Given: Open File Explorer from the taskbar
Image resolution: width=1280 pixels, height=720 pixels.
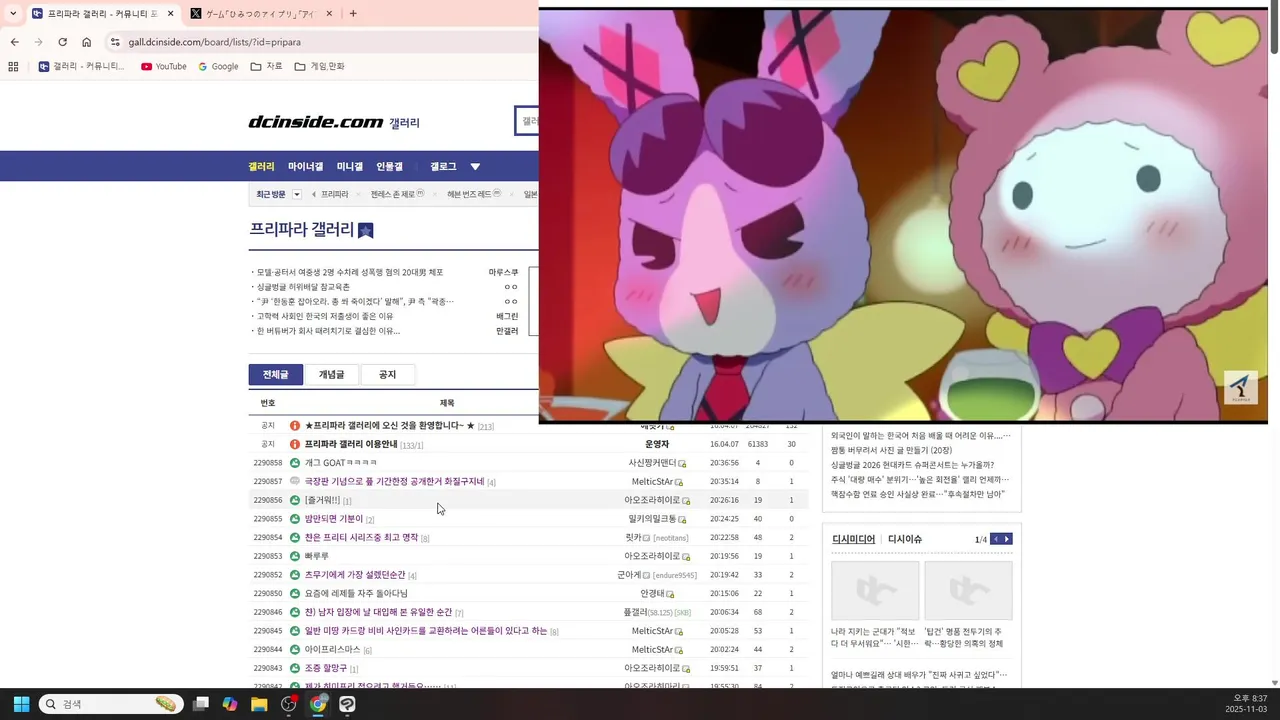Looking at the screenshot, I should pos(259,704).
